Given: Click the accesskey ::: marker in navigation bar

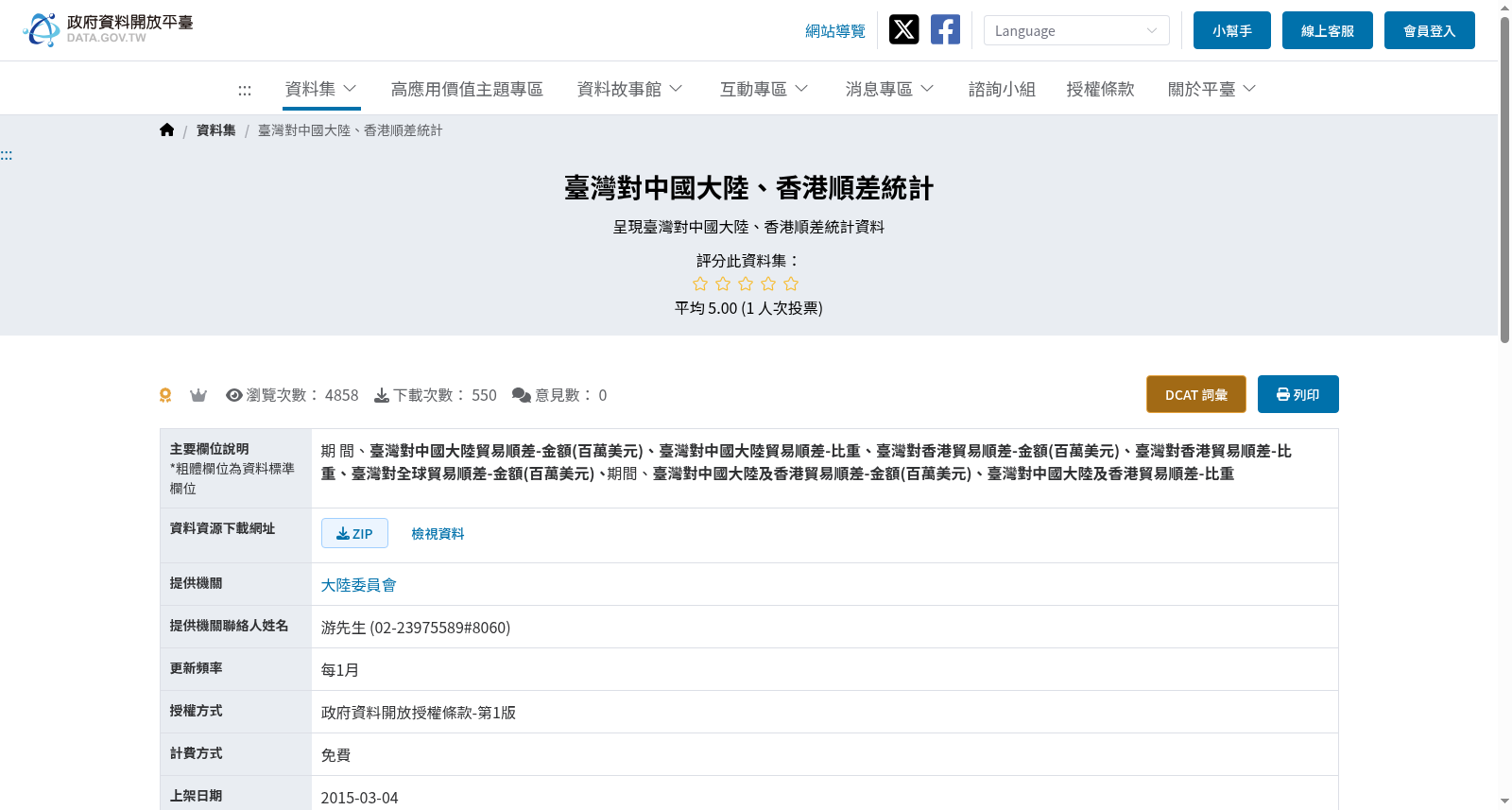Looking at the screenshot, I should pyautogui.click(x=245, y=90).
